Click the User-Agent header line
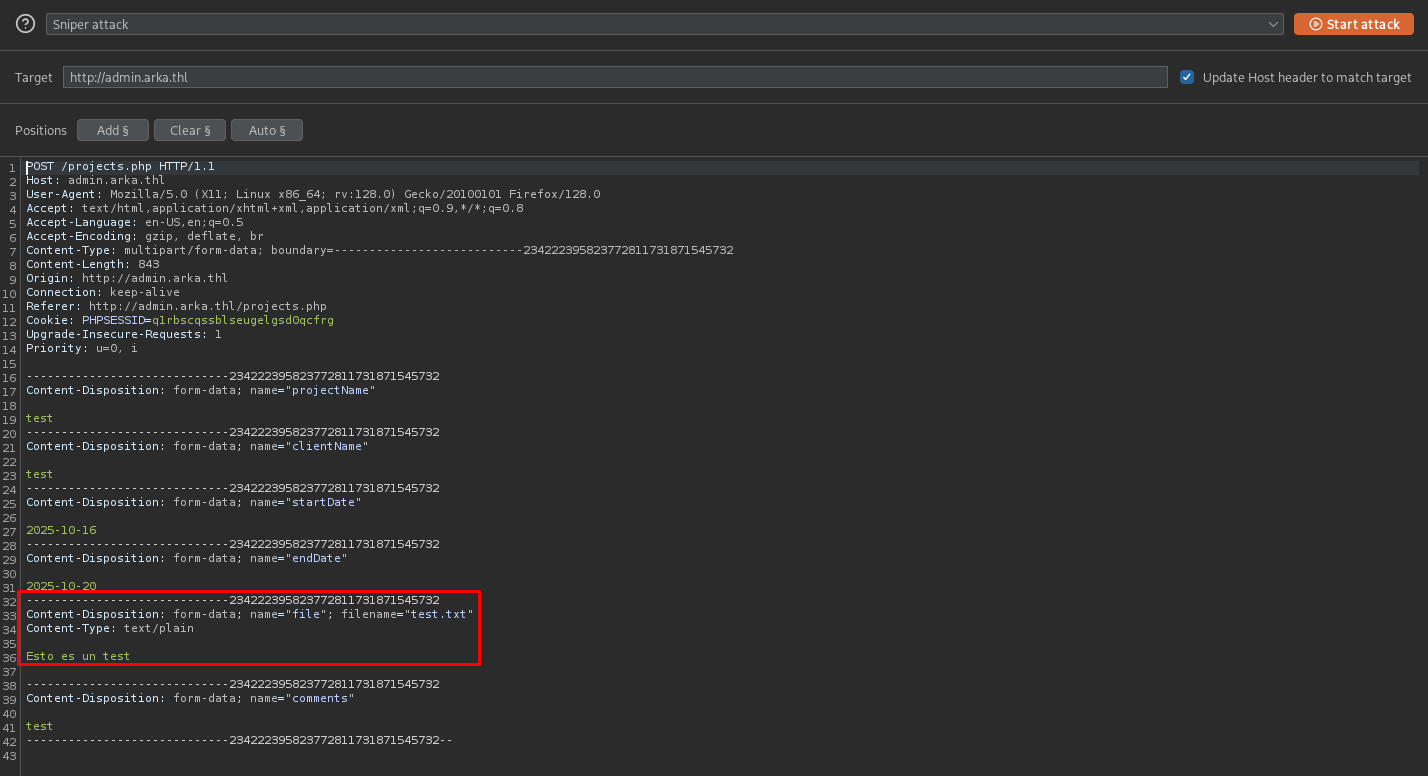Image resolution: width=1428 pixels, height=776 pixels. tap(312, 194)
